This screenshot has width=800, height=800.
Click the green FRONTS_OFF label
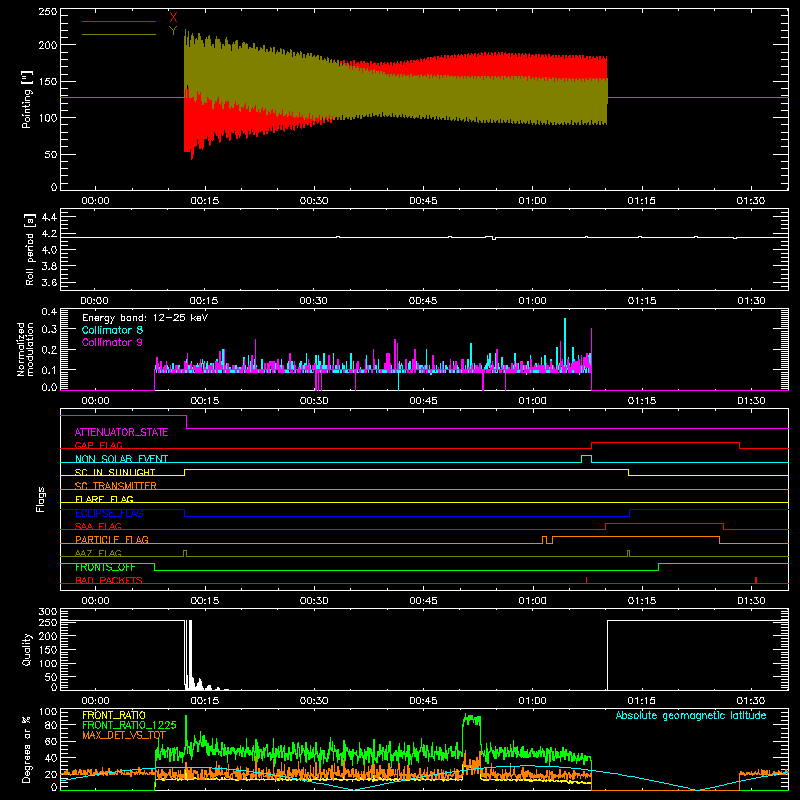click(105, 567)
